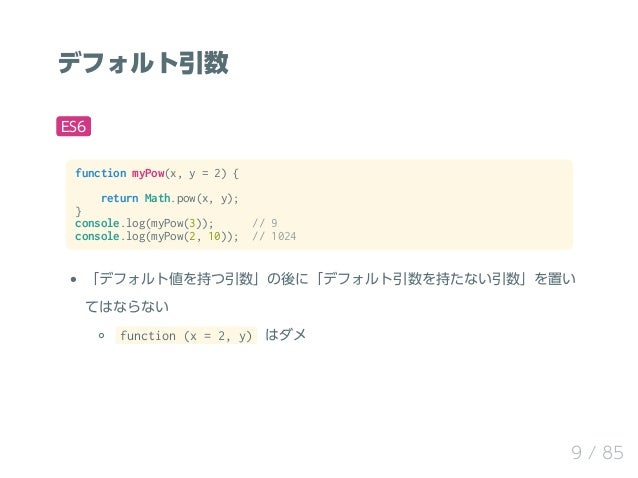This screenshot has height=478, width=638.
Task: Click the // 1024 comment
Action: point(274,236)
